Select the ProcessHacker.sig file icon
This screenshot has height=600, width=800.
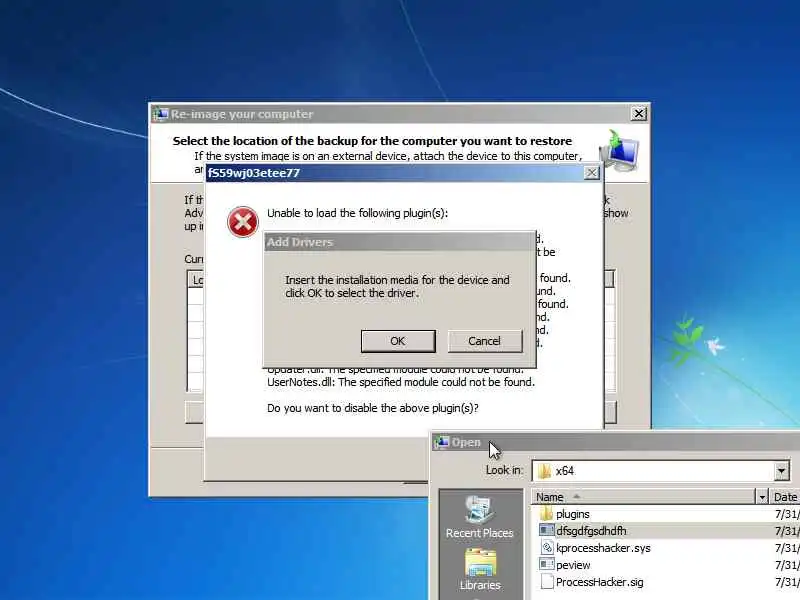pos(546,582)
